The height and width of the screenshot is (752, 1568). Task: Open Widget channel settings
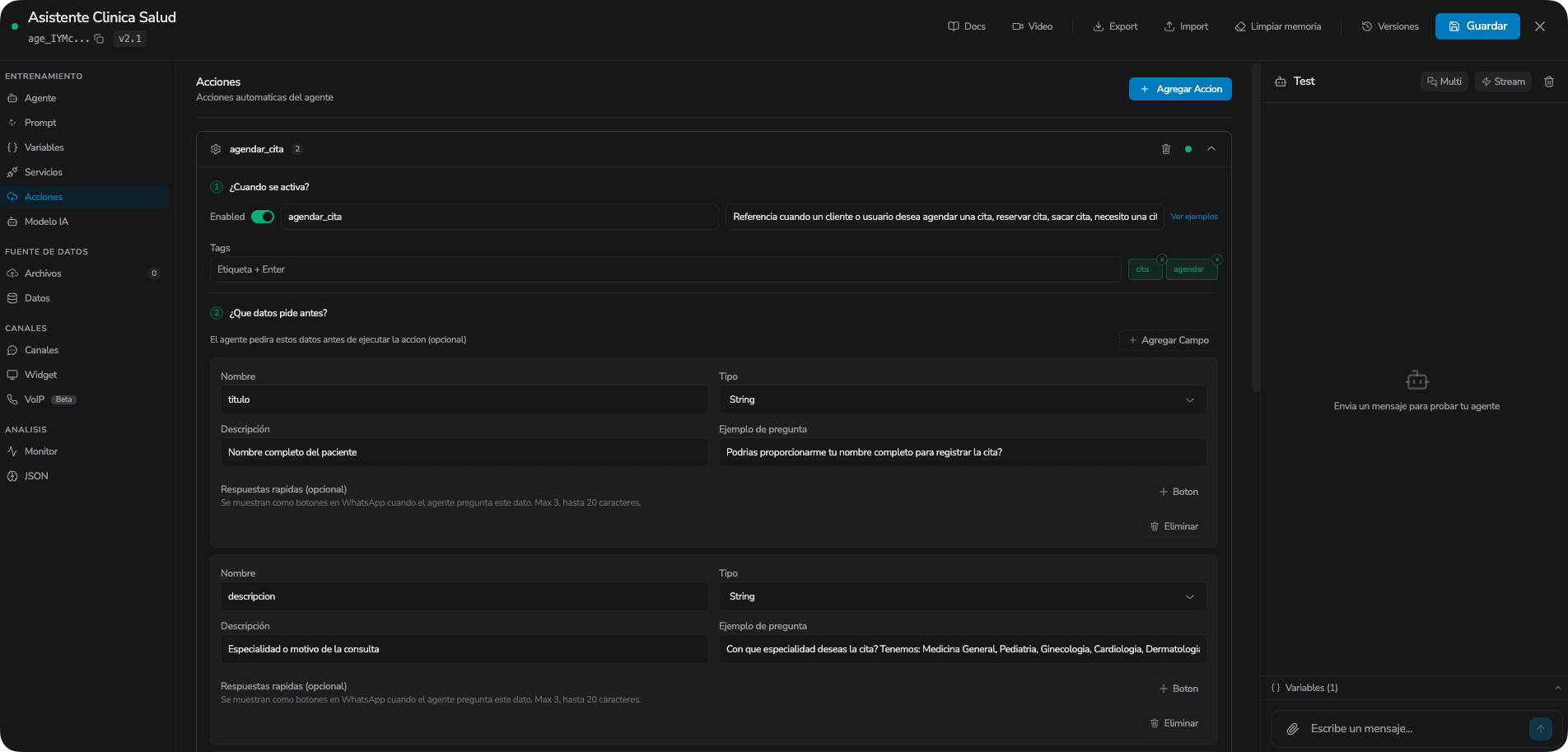(x=86, y=375)
